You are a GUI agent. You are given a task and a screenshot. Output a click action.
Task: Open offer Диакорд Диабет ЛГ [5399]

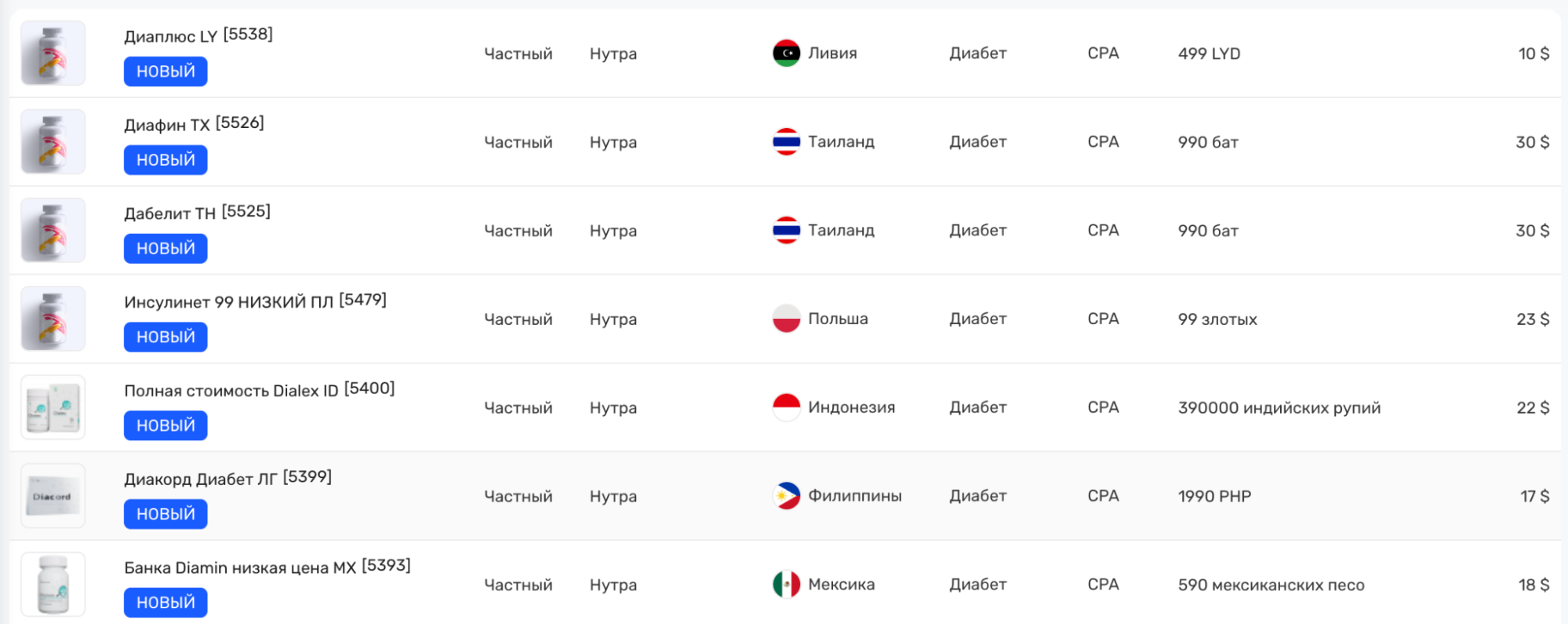(x=227, y=478)
